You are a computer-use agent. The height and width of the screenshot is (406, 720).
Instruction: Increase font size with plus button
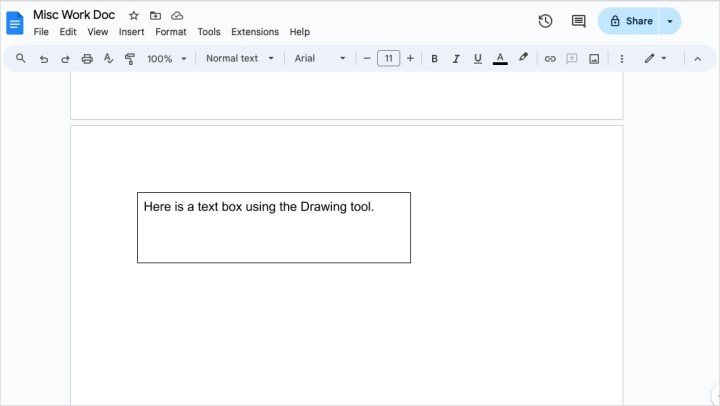[410, 59]
